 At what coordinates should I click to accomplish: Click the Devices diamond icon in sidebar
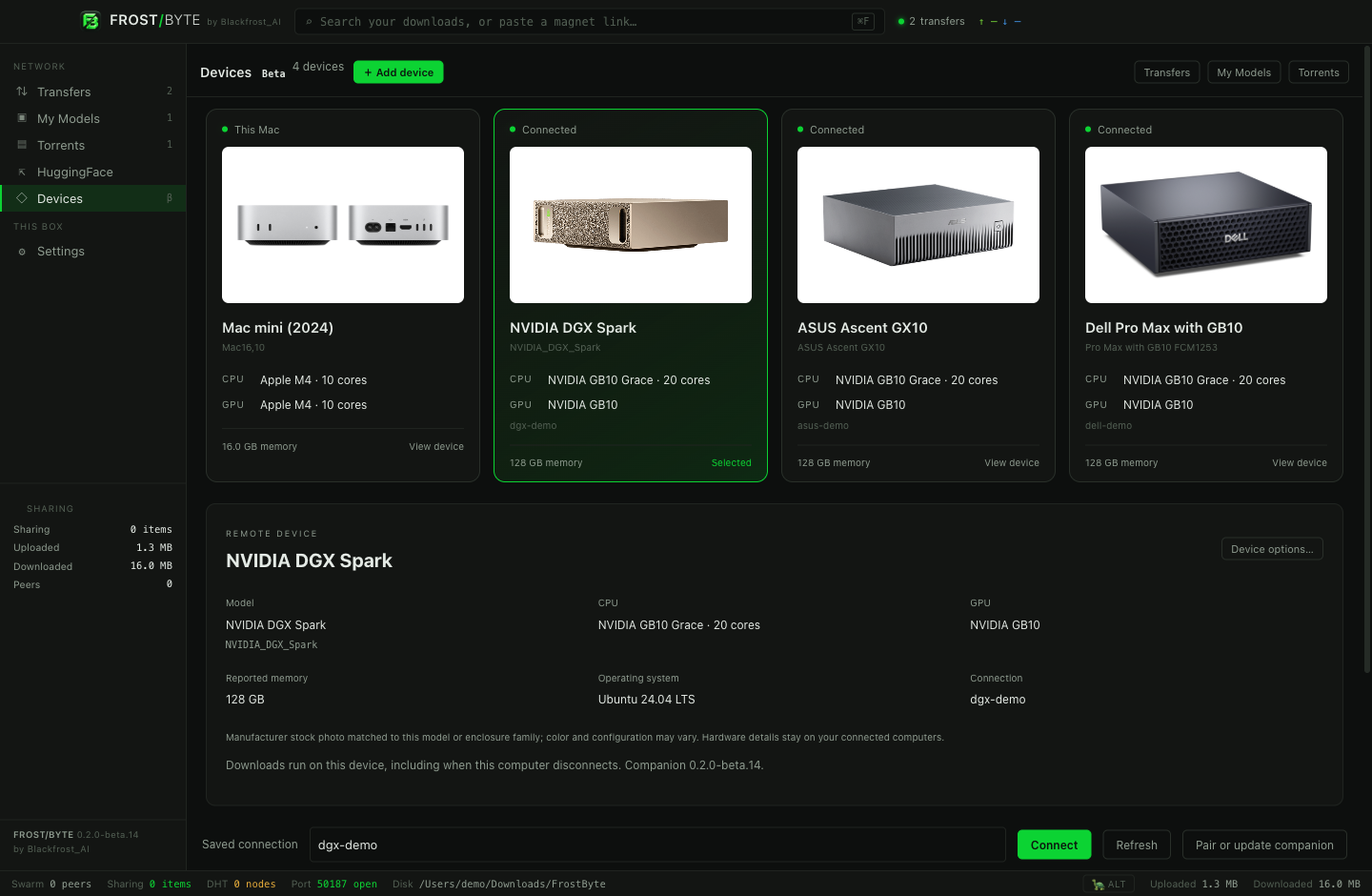(22, 198)
